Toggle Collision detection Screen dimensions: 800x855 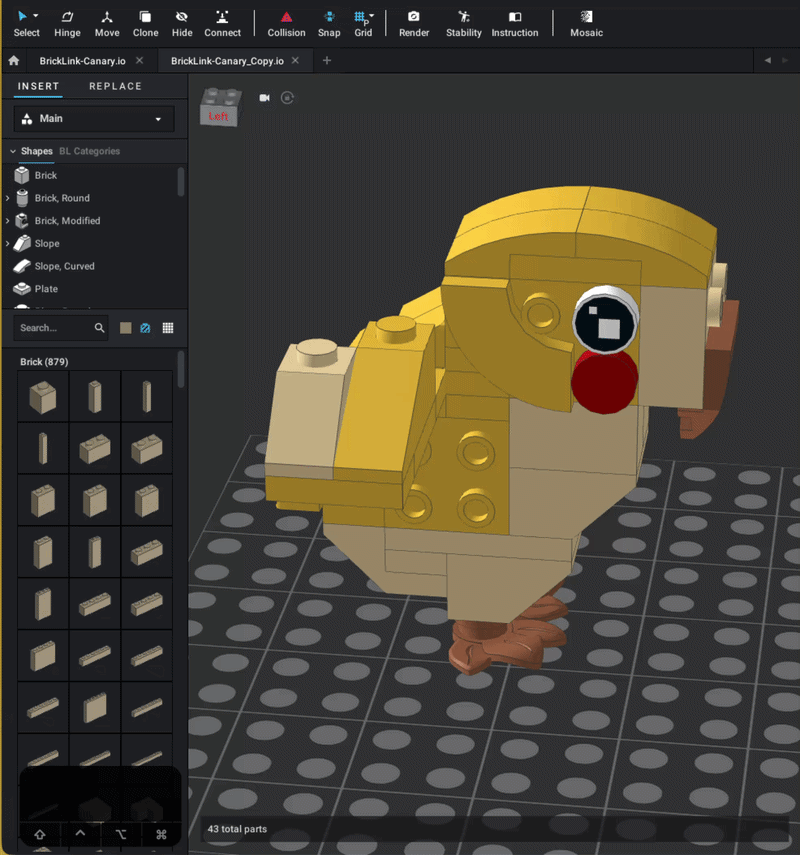(x=286, y=23)
